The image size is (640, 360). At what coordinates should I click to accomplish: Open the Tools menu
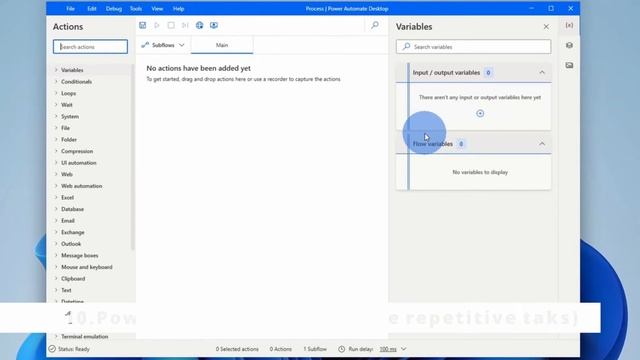(136, 9)
